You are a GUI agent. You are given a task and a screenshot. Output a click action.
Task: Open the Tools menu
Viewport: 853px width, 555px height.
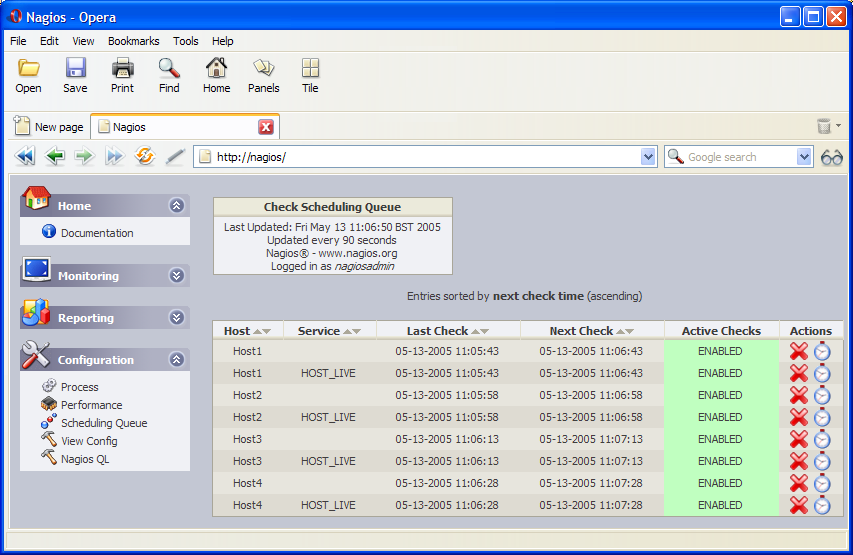tap(186, 41)
